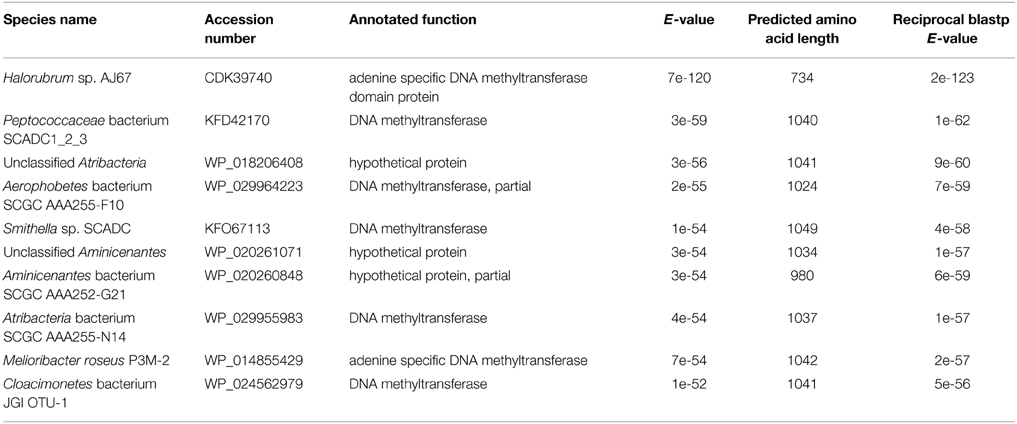This screenshot has width=1017, height=424.
Task: Click accession WP_020261071
Action: (246, 253)
